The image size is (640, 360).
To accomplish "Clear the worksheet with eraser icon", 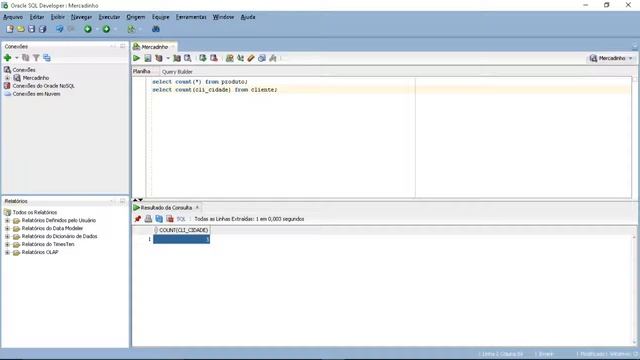I will 251,58.
